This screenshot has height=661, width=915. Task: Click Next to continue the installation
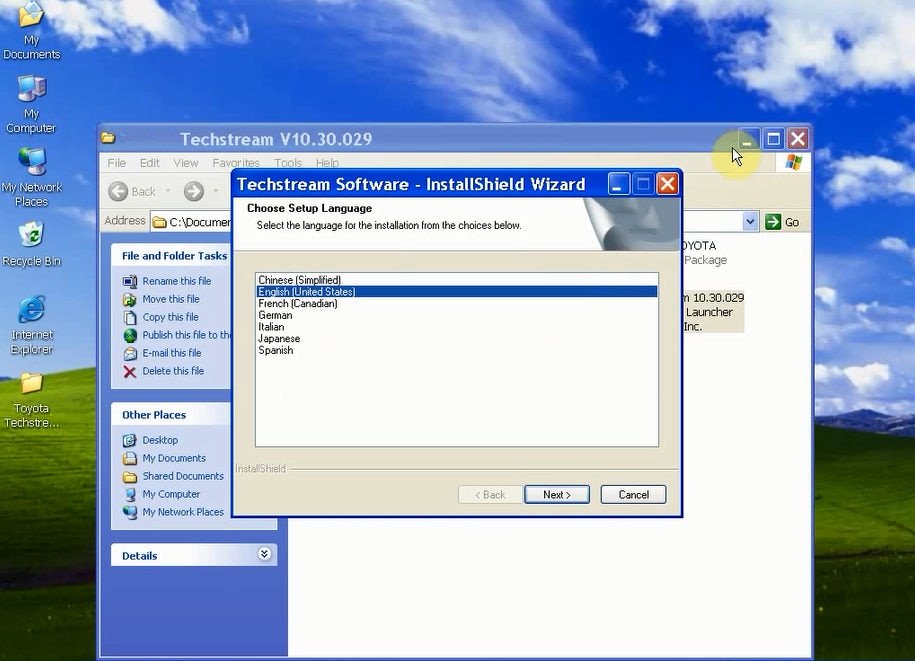557,495
